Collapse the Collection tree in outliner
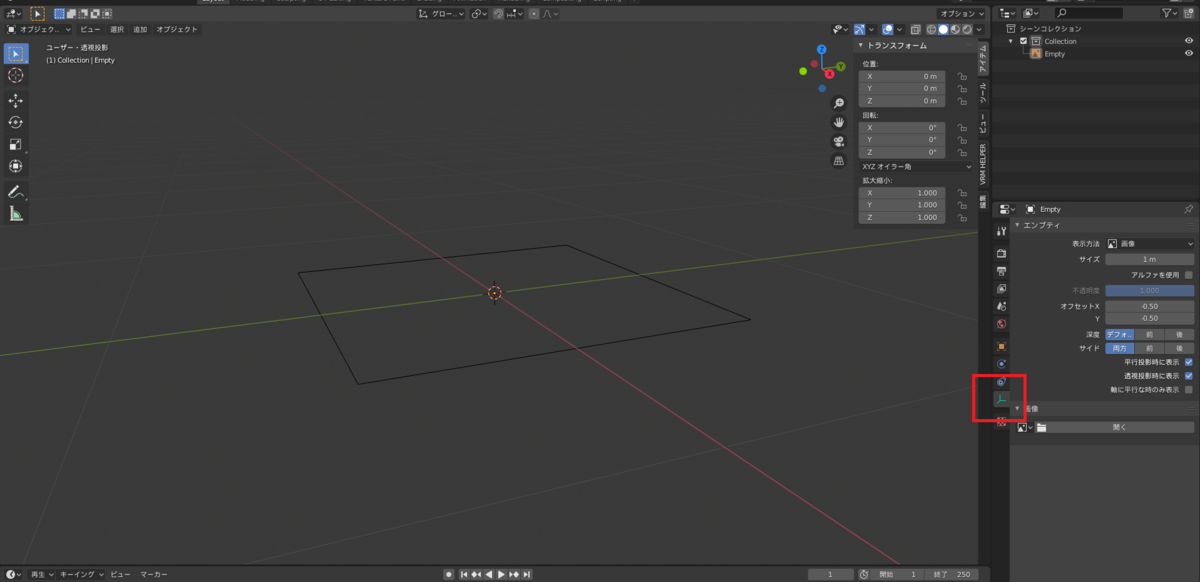1200x582 pixels. (x=1011, y=41)
